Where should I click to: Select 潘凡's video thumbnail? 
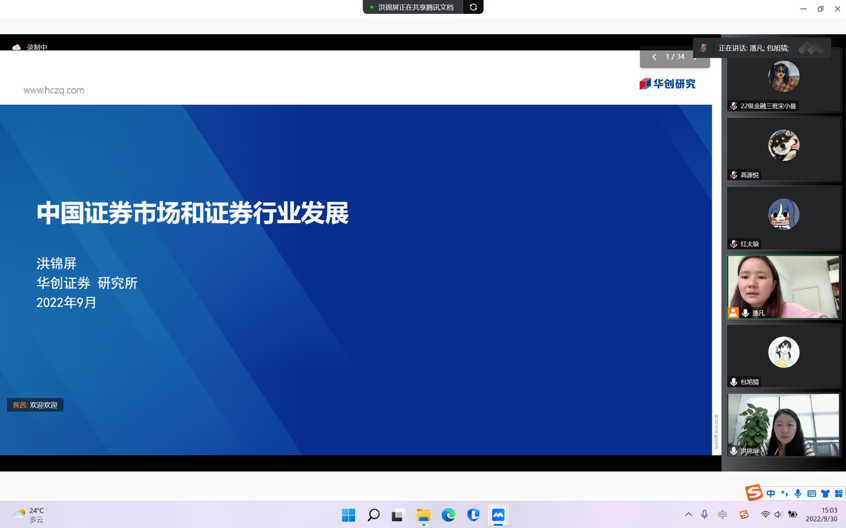tap(783, 286)
